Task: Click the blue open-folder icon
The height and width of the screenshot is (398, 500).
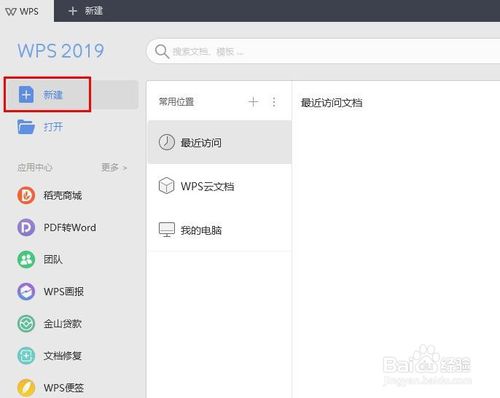Action: click(x=26, y=127)
